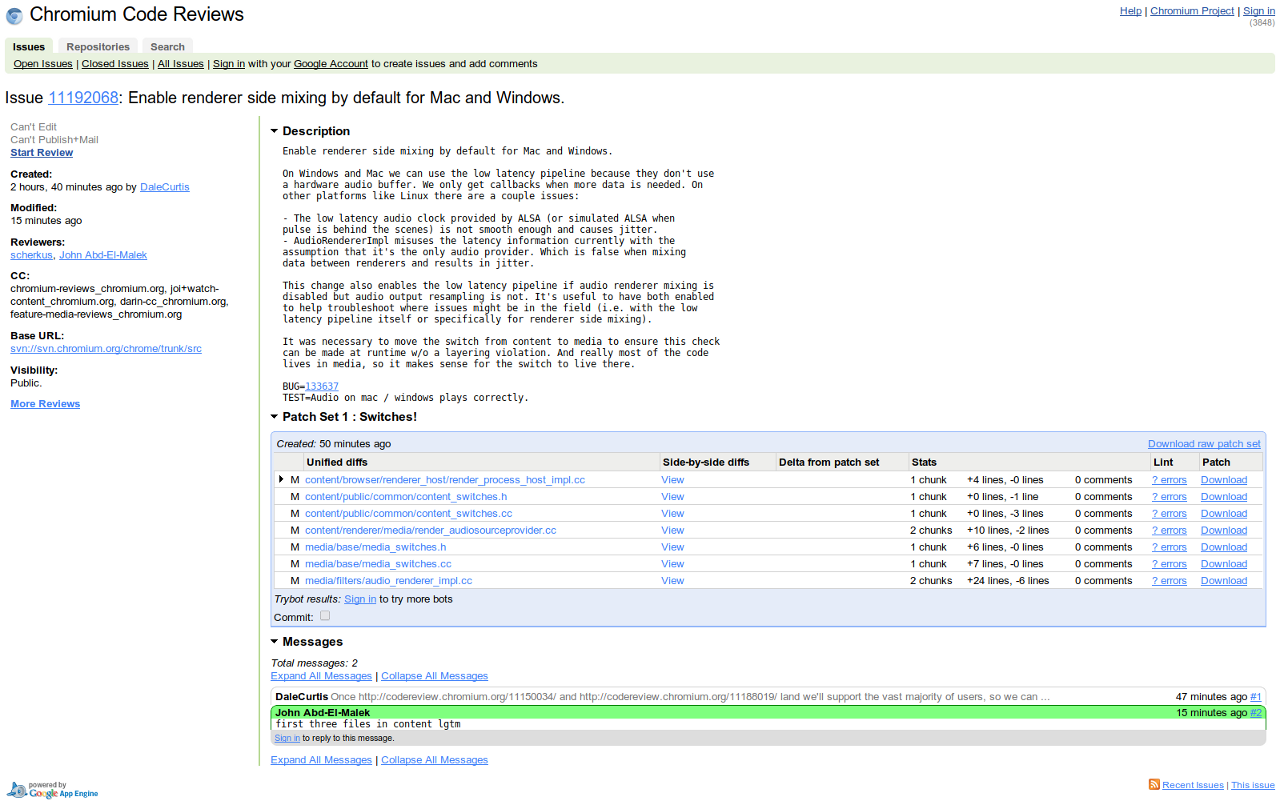Click Start Review
The height and width of the screenshot is (800, 1280).
tap(41, 152)
